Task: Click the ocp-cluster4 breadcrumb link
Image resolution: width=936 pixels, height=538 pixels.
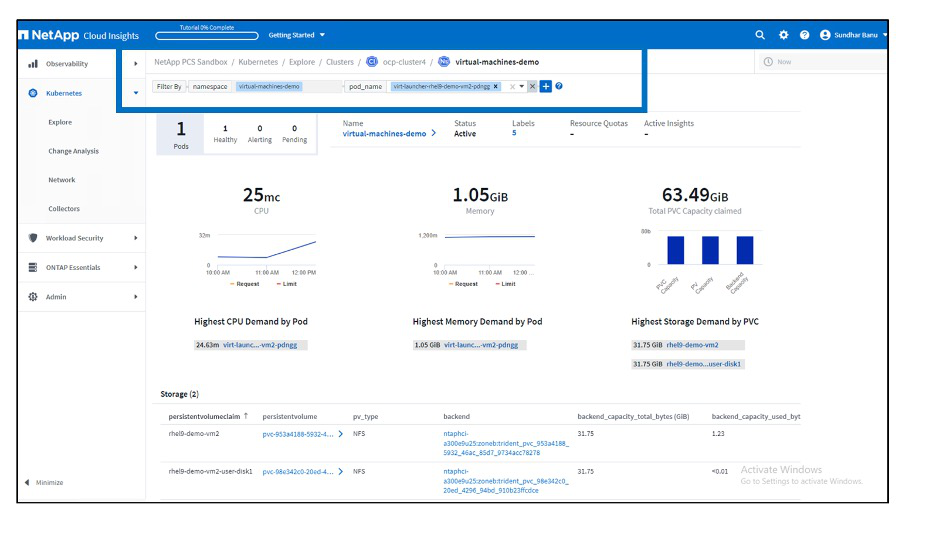Action: tap(404, 62)
